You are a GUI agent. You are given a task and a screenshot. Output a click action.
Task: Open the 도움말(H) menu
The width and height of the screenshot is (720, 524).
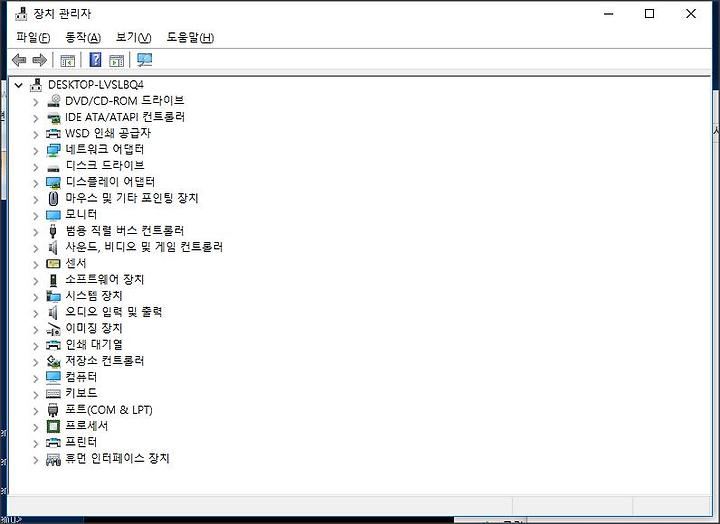190,37
